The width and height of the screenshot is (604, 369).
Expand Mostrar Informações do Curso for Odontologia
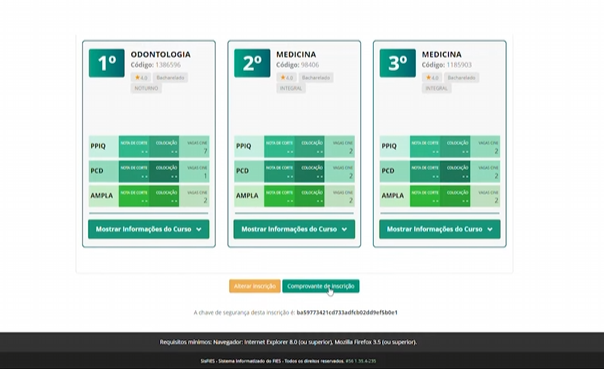point(149,229)
